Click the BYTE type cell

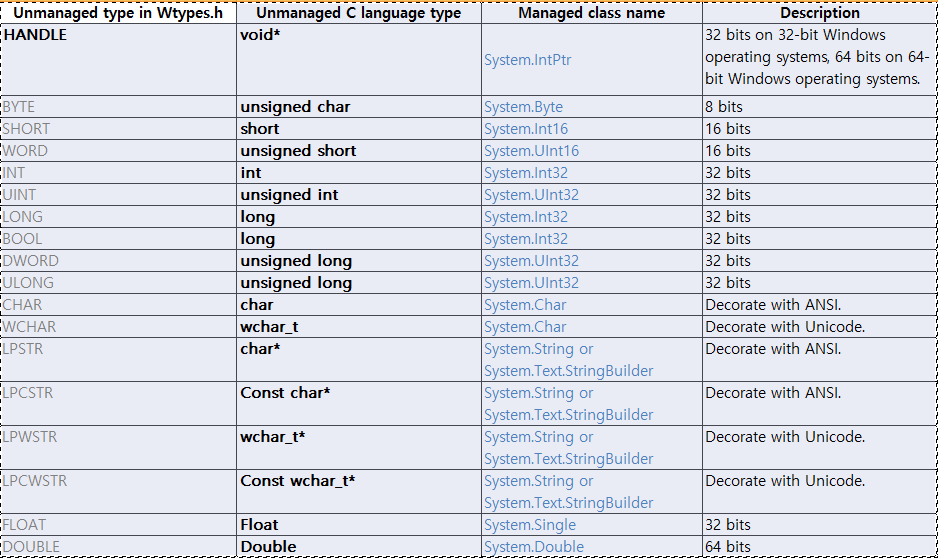(x=118, y=106)
